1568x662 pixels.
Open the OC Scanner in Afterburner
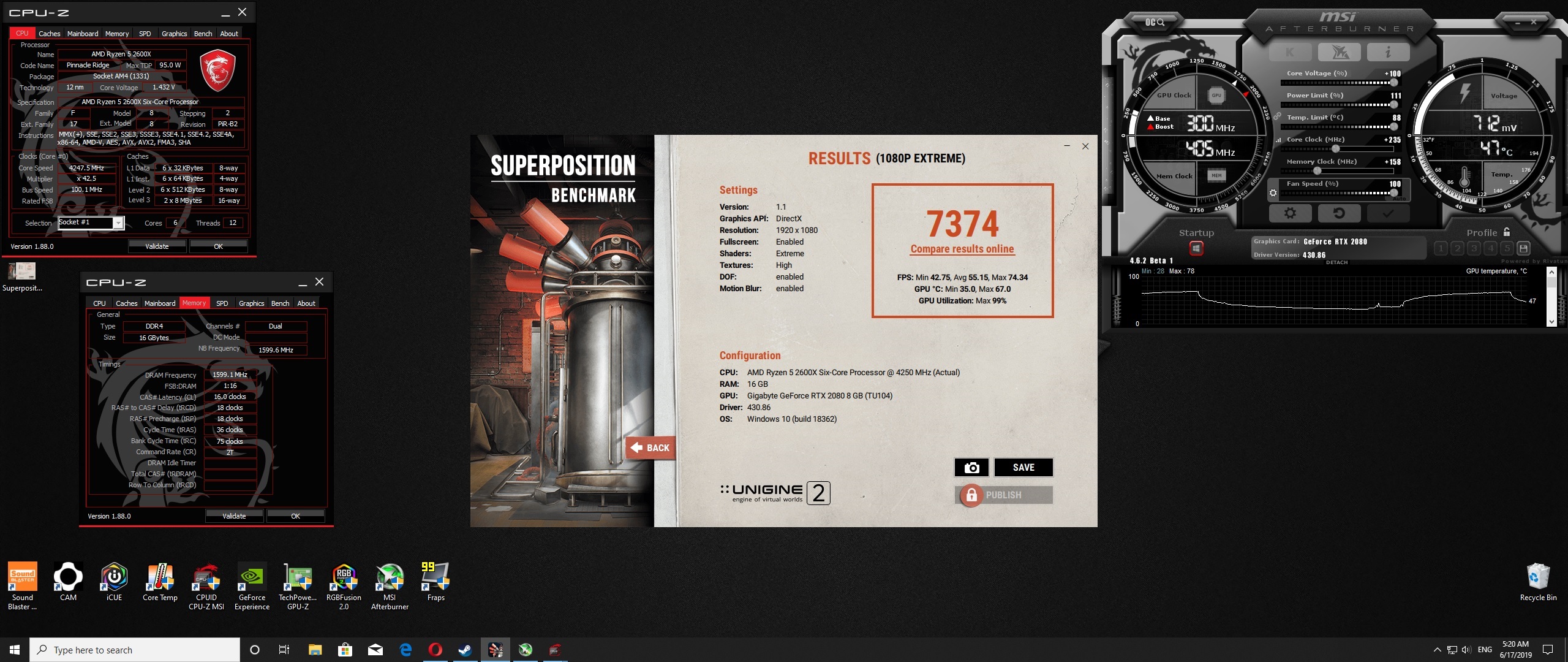(x=1155, y=22)
